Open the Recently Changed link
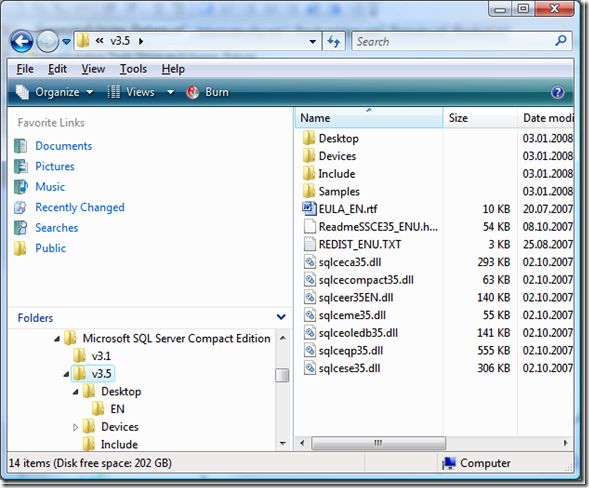The width and height of the screenshot is (589, 488). tap(80, 207)
